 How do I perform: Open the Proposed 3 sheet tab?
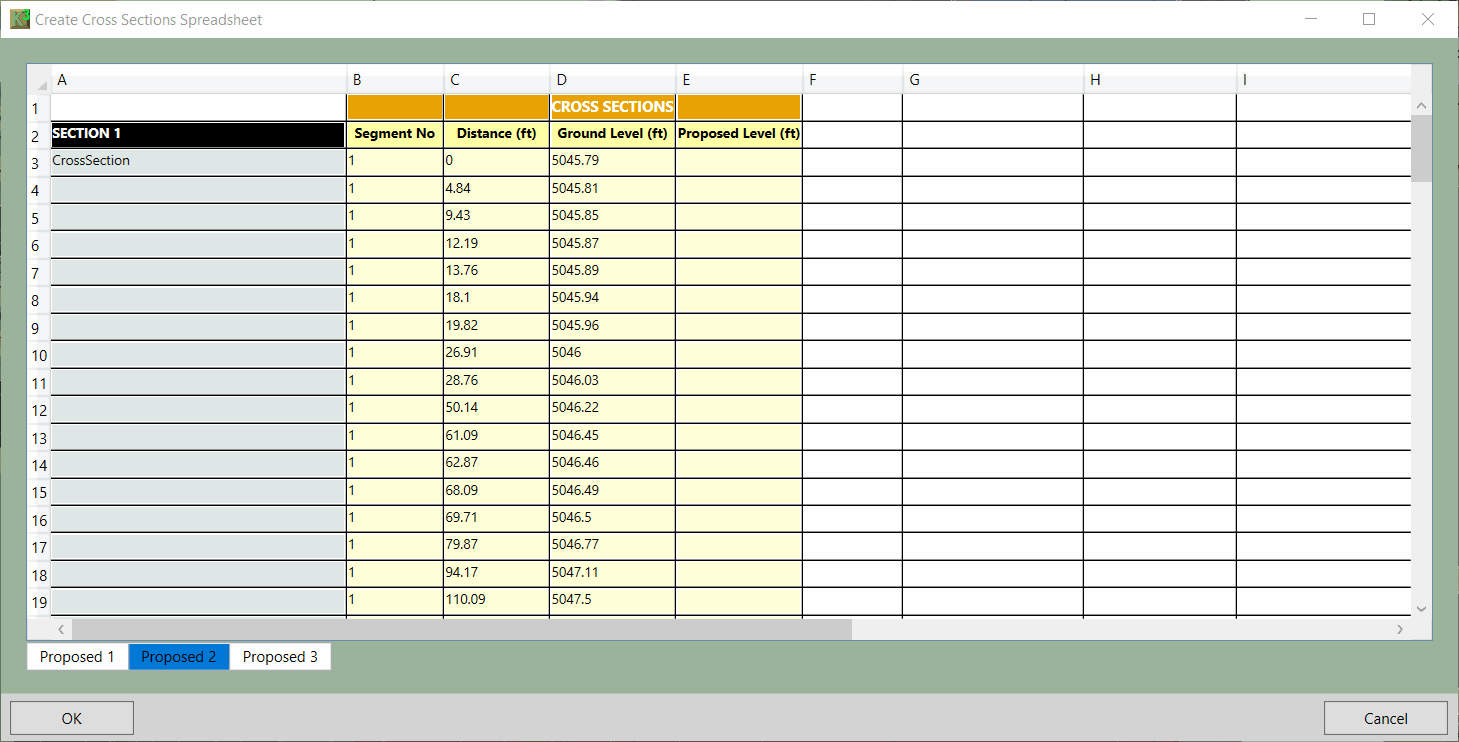click(280, 657)
